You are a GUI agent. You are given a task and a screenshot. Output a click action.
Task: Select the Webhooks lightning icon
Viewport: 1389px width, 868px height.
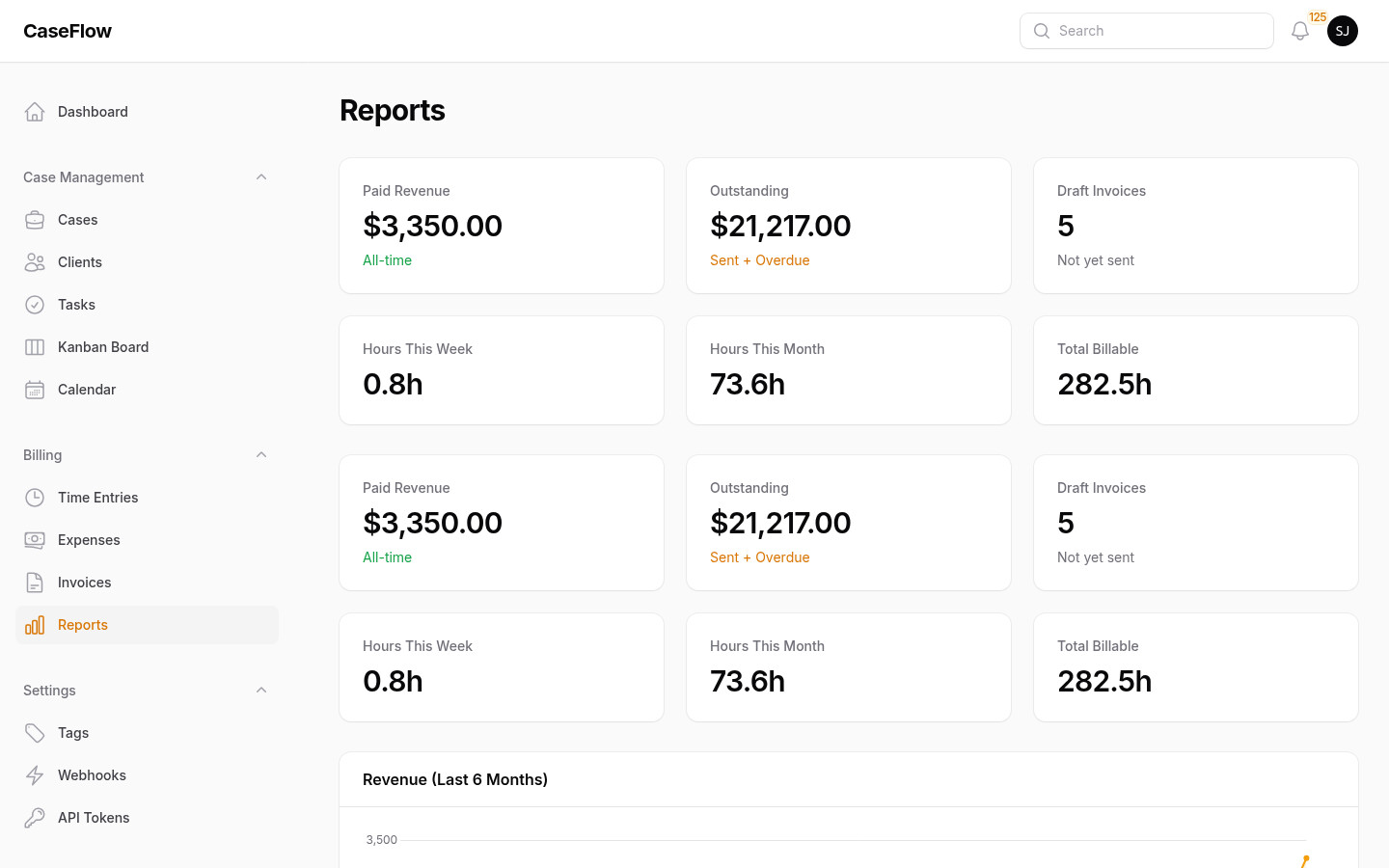point(35,774)
